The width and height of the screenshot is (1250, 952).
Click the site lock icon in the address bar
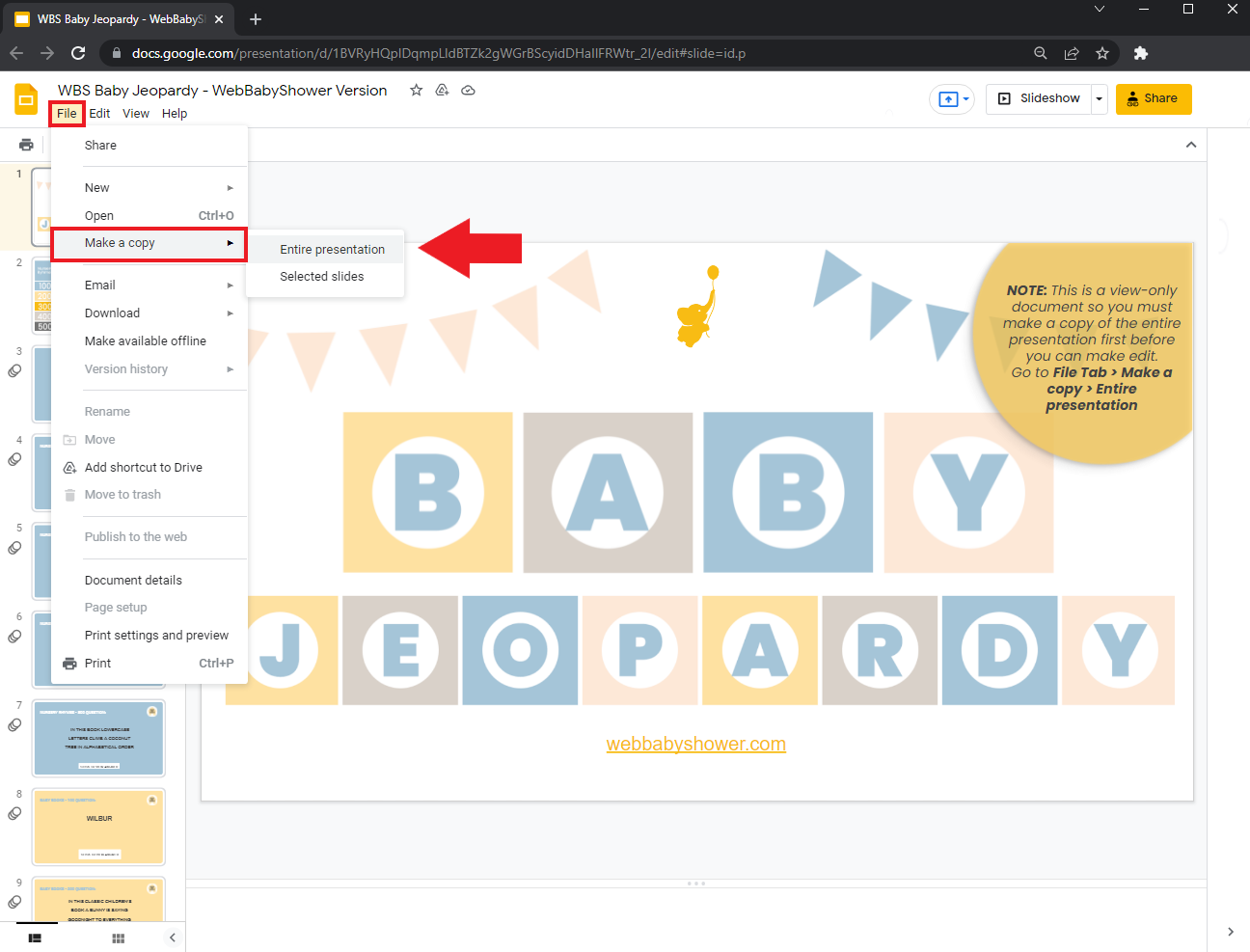[117, 53]
